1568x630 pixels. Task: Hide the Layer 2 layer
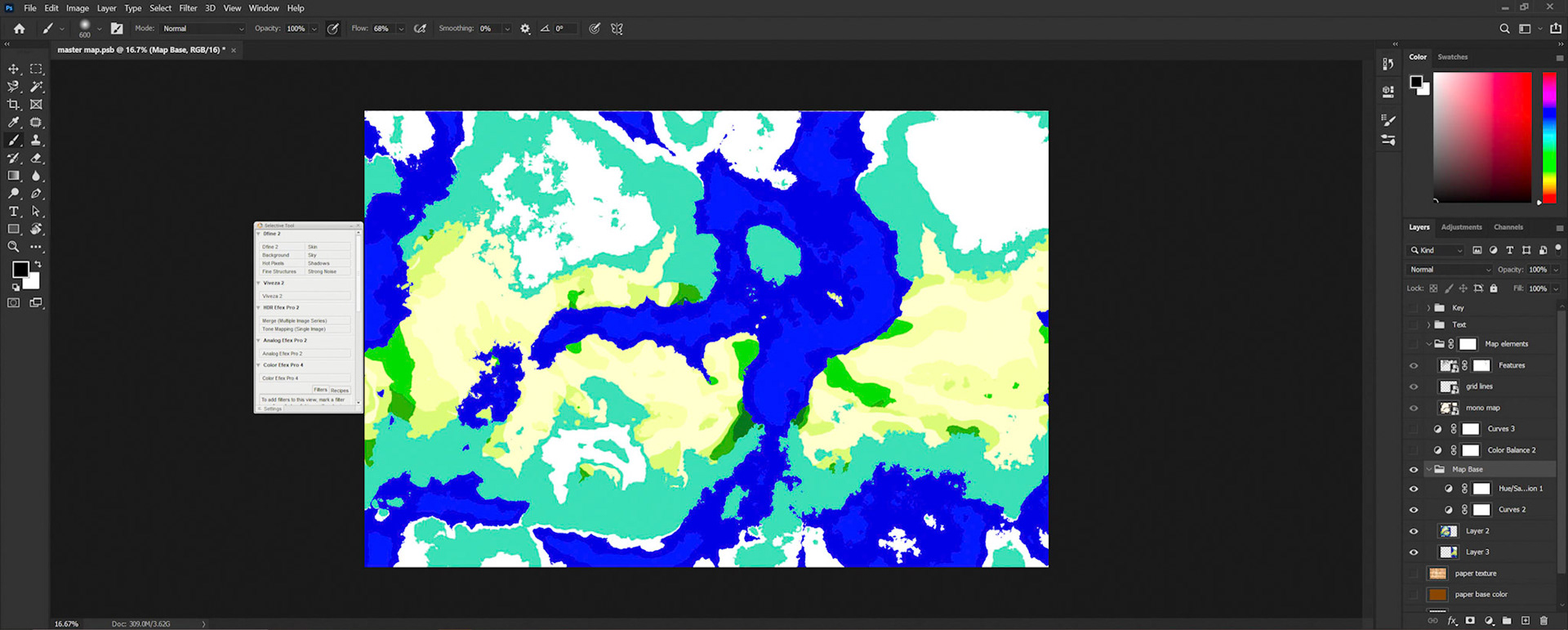[1414, 531]
